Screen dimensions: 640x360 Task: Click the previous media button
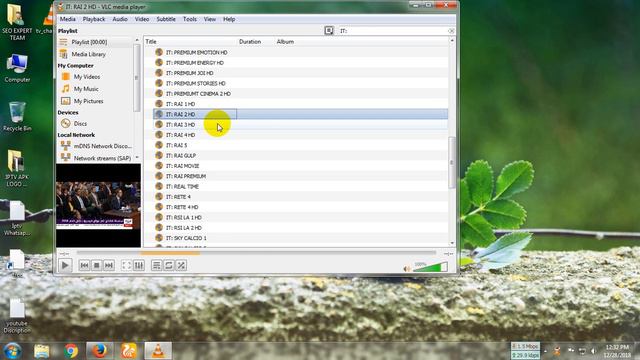pos(84,265)
